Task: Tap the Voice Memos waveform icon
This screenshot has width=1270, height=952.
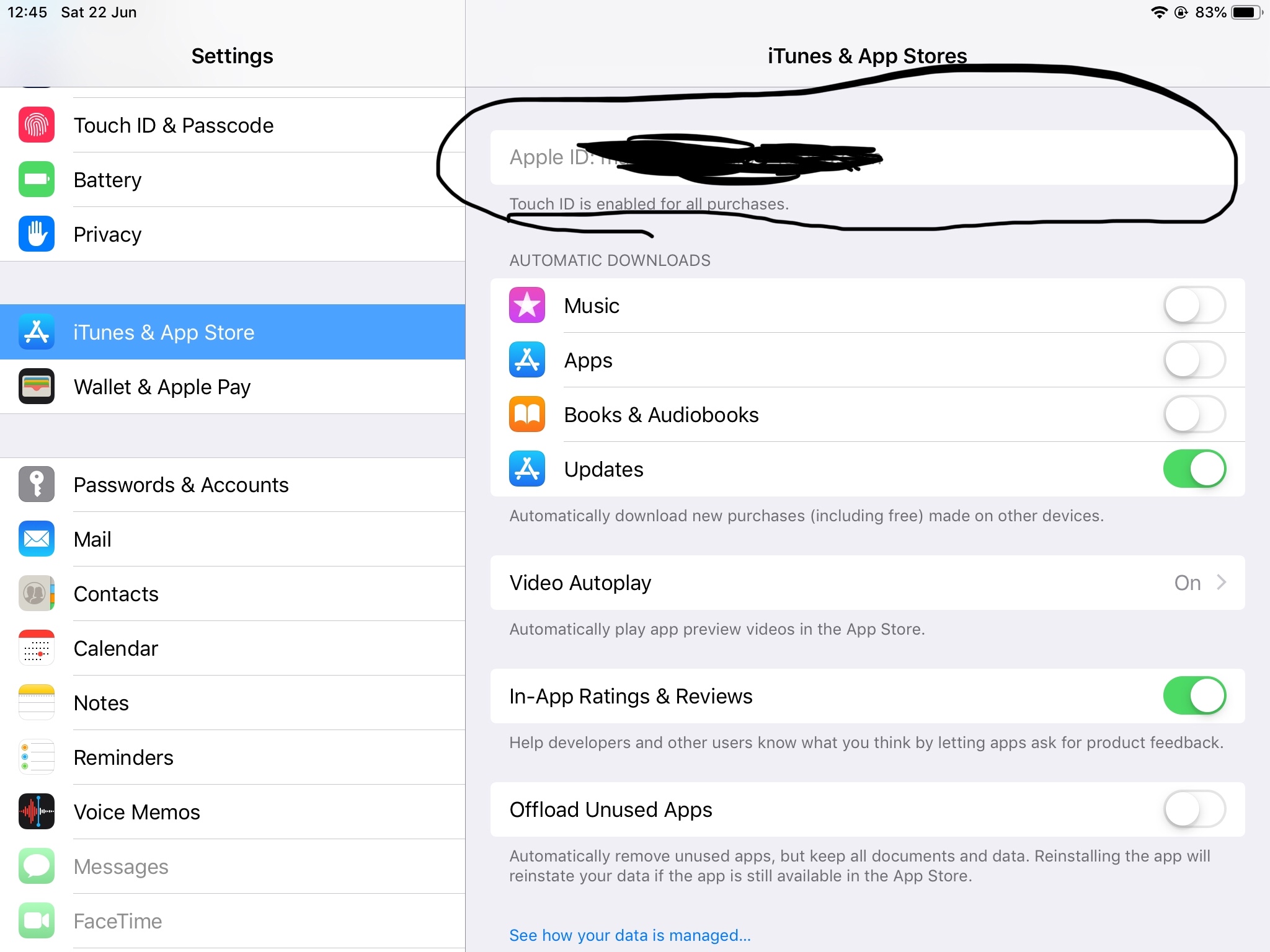Action: 37,812
